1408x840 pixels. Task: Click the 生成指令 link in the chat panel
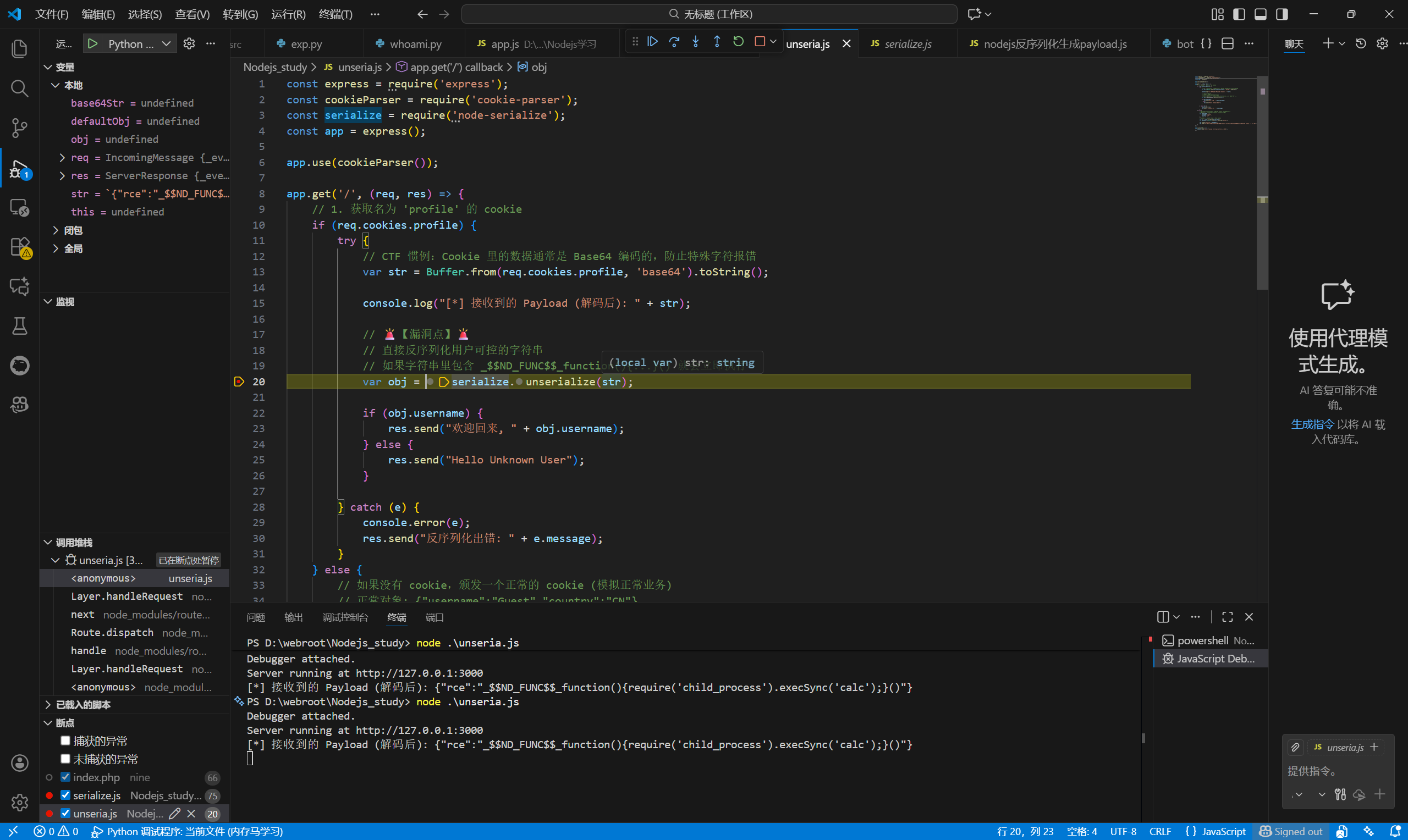click(1312, 424)
